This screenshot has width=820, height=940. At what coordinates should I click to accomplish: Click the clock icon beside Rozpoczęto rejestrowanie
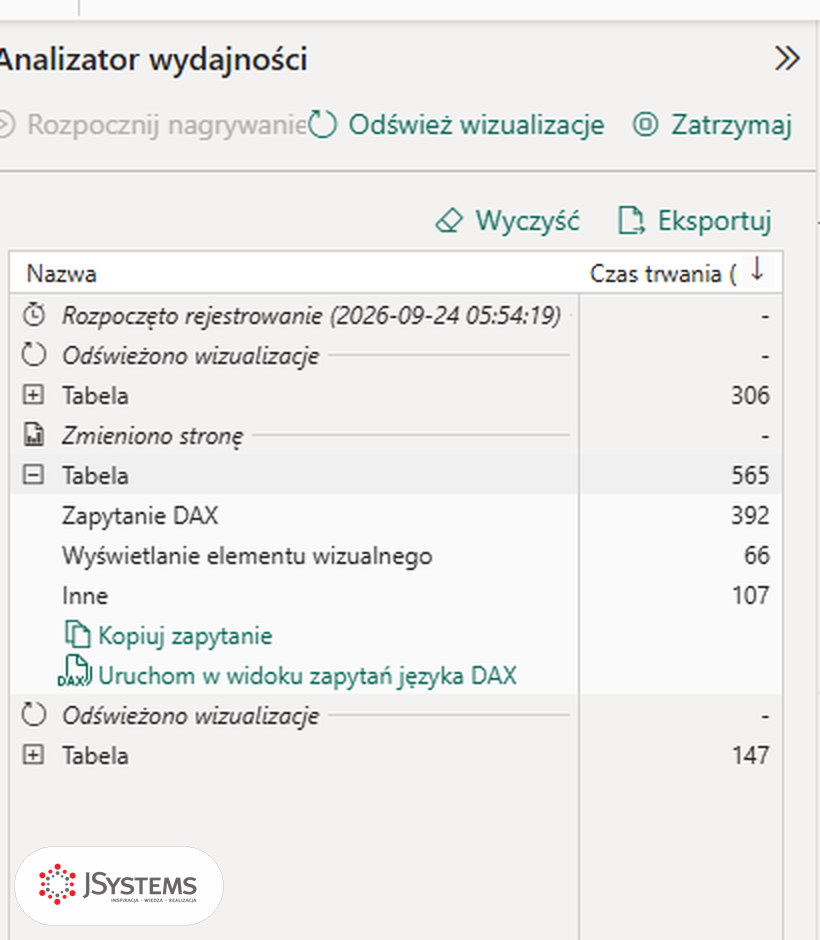(34, 315)
